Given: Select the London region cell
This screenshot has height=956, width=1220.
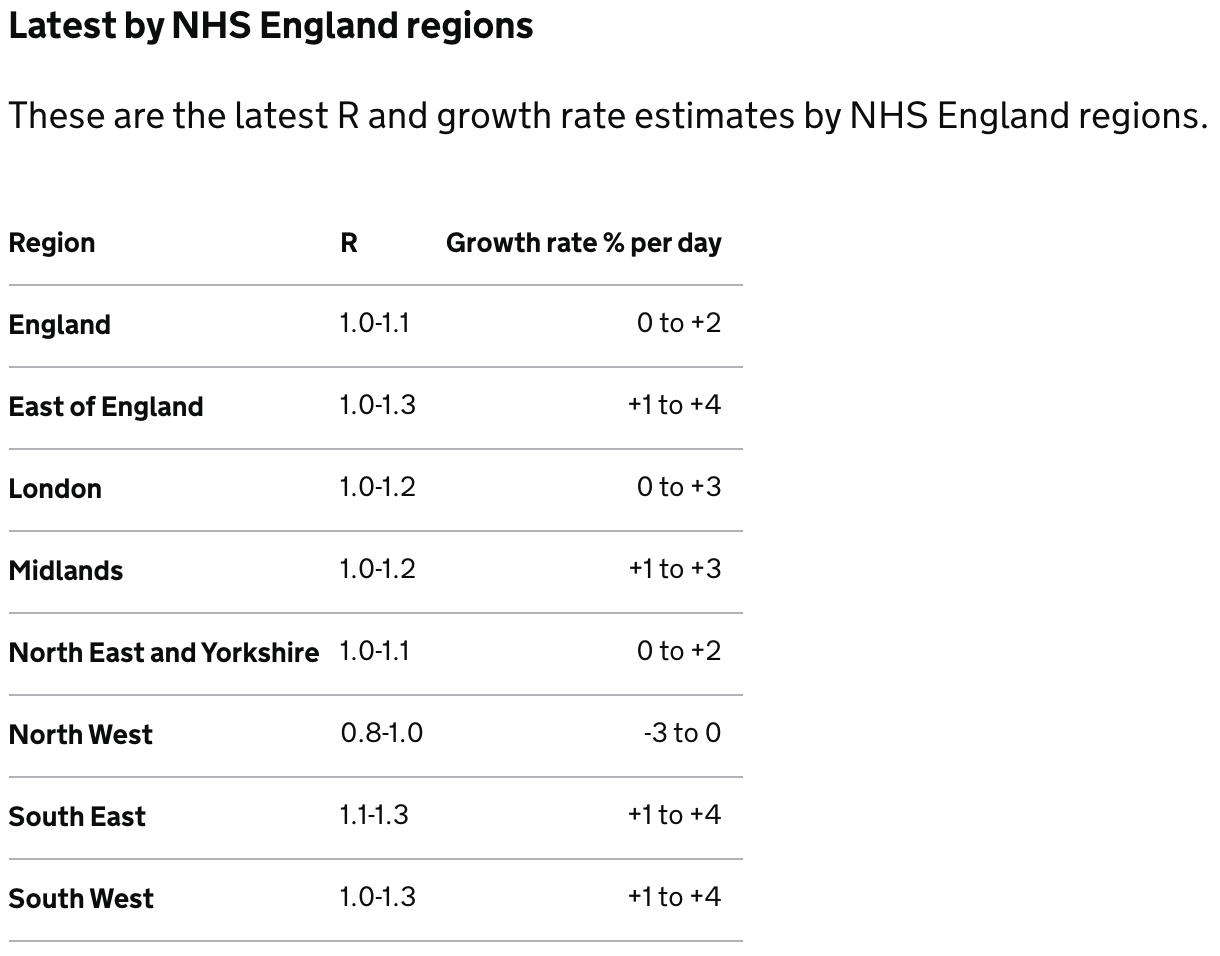Looking at the screenshot, I should [x=55, y=489].
